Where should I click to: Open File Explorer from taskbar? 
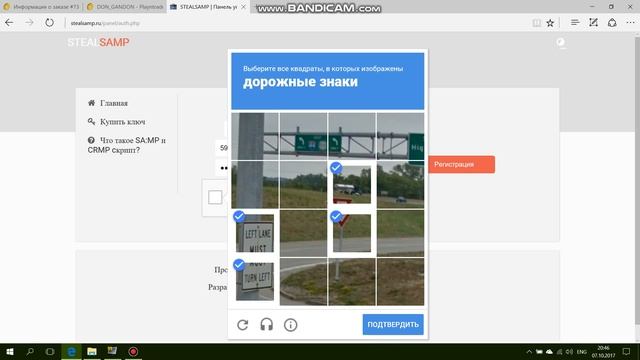(x=92, y=351)
